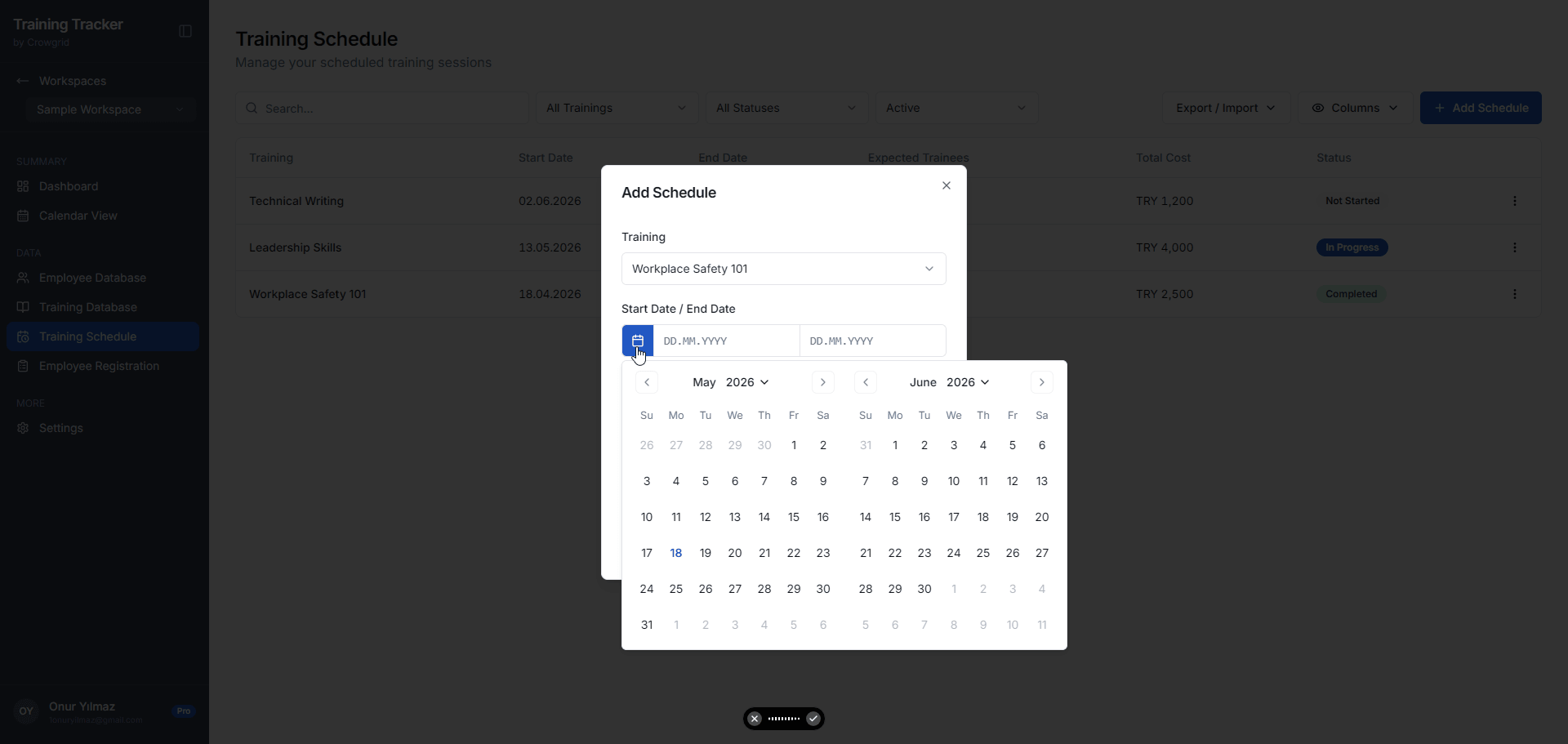The width and height of the screenshot is (1568, 744).
Task: Click the search magnifier icon
Action: (x=252, y=108)
